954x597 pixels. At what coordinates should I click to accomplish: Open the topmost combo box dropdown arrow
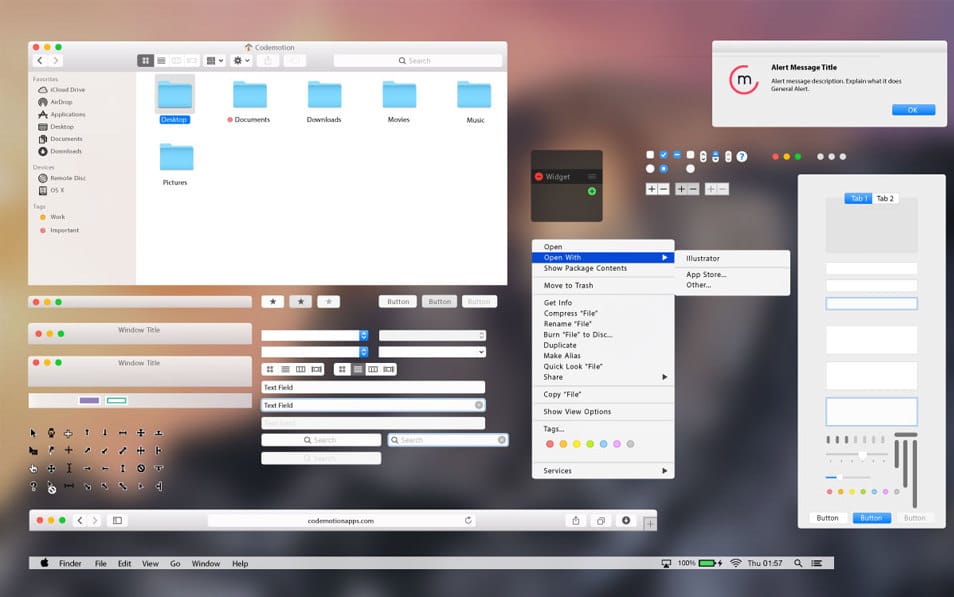pyautogui.click(x=363, y=335)
